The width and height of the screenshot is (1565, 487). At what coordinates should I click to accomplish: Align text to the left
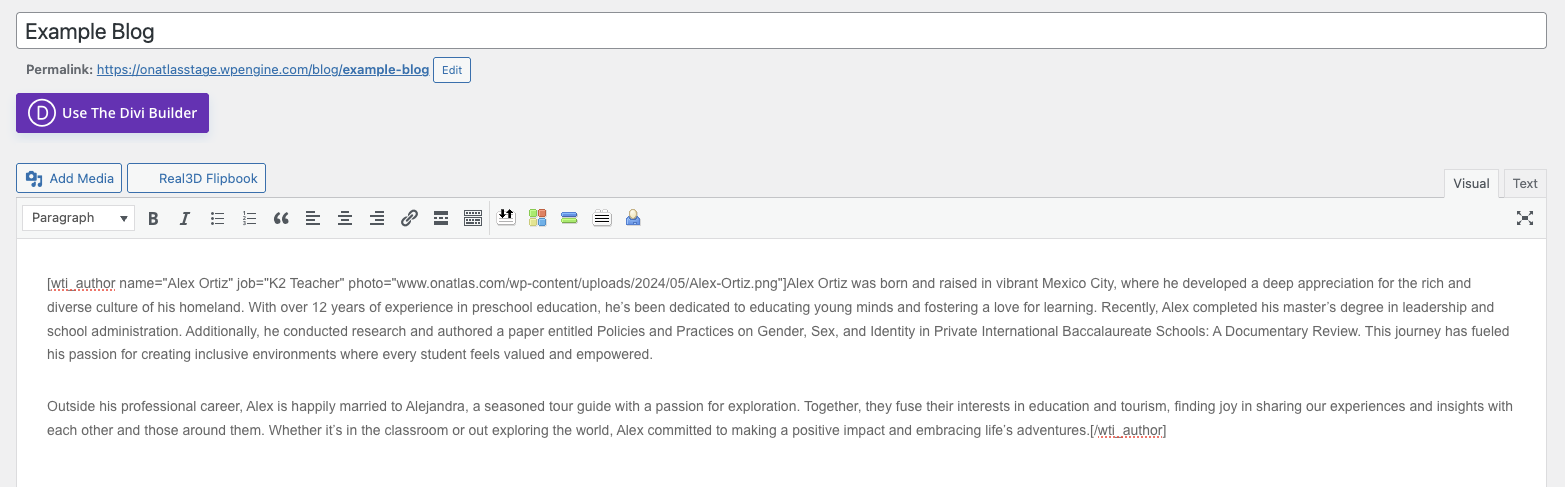pyautogui.click(x=313, y=218)
